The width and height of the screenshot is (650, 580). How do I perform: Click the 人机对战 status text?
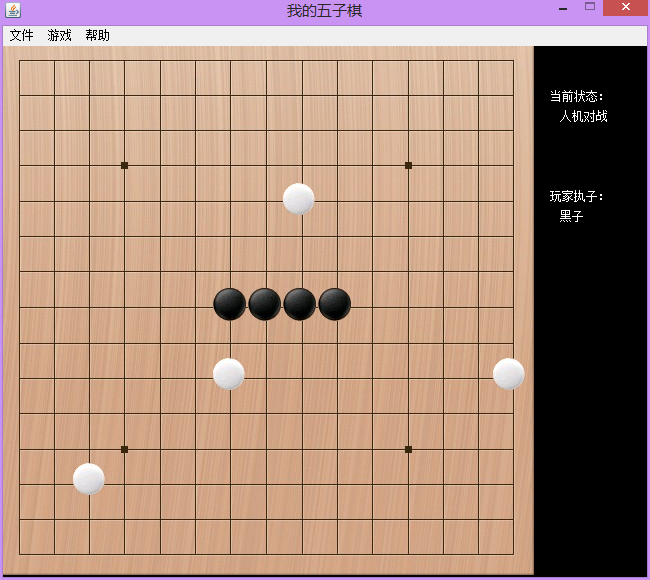tap(583, 116)
